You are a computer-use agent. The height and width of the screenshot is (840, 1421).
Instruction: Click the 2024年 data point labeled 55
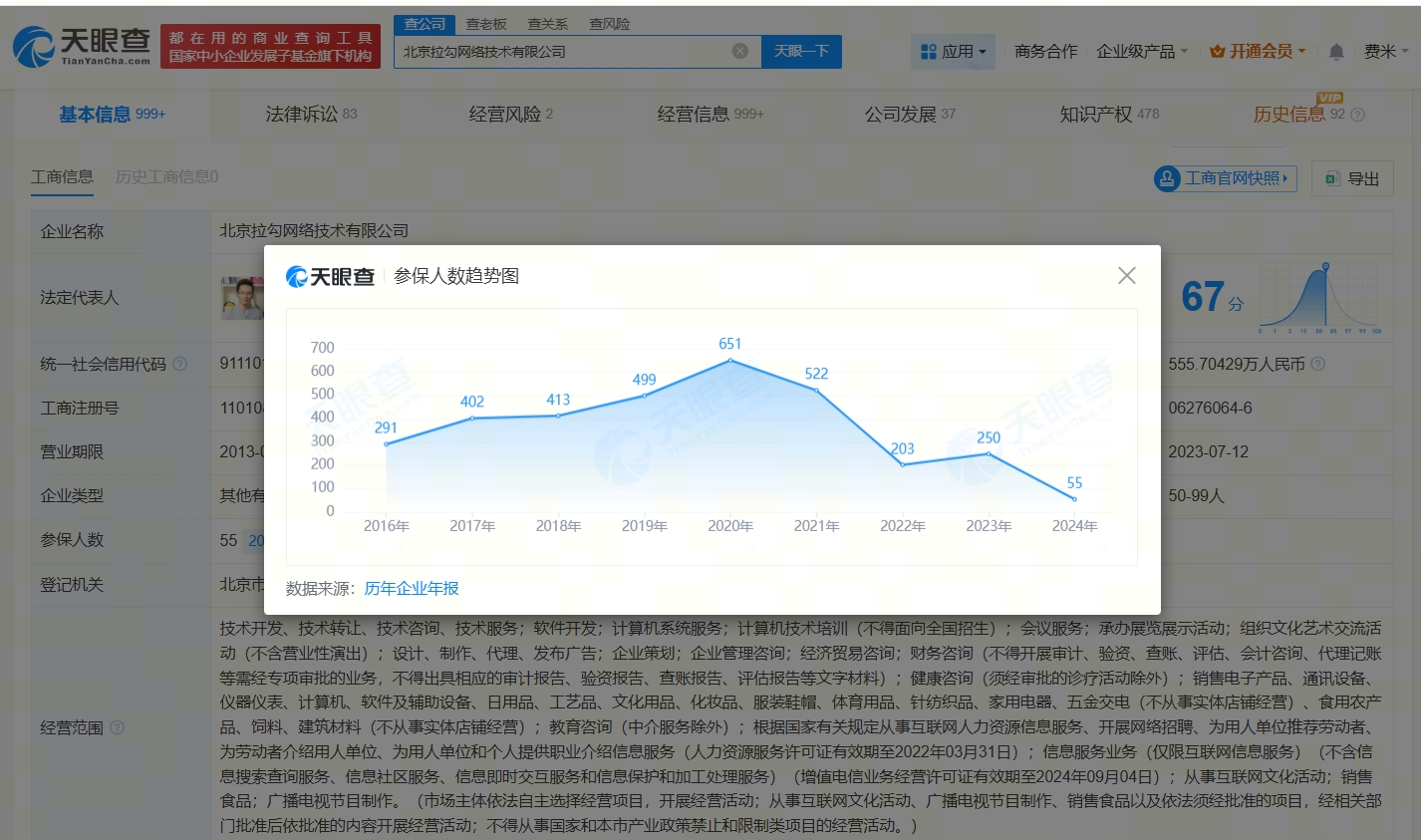(1074, 499)
